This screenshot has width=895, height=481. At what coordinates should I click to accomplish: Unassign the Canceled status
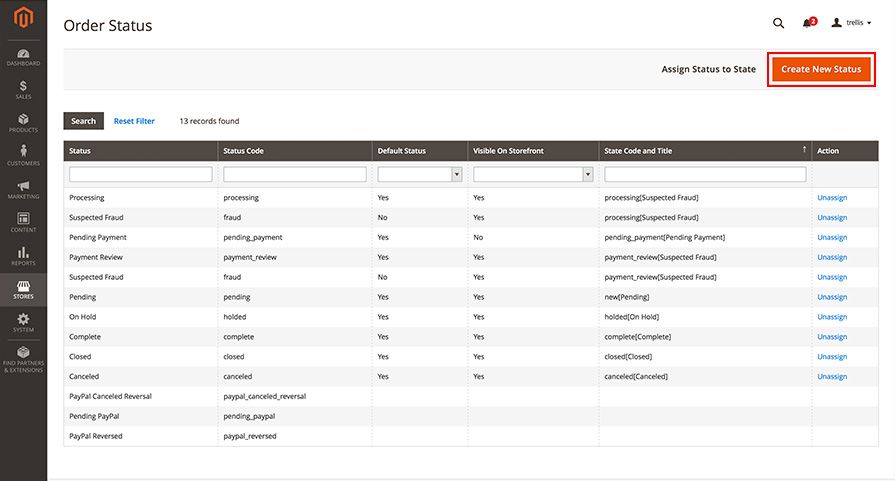(x=832, y=377)
